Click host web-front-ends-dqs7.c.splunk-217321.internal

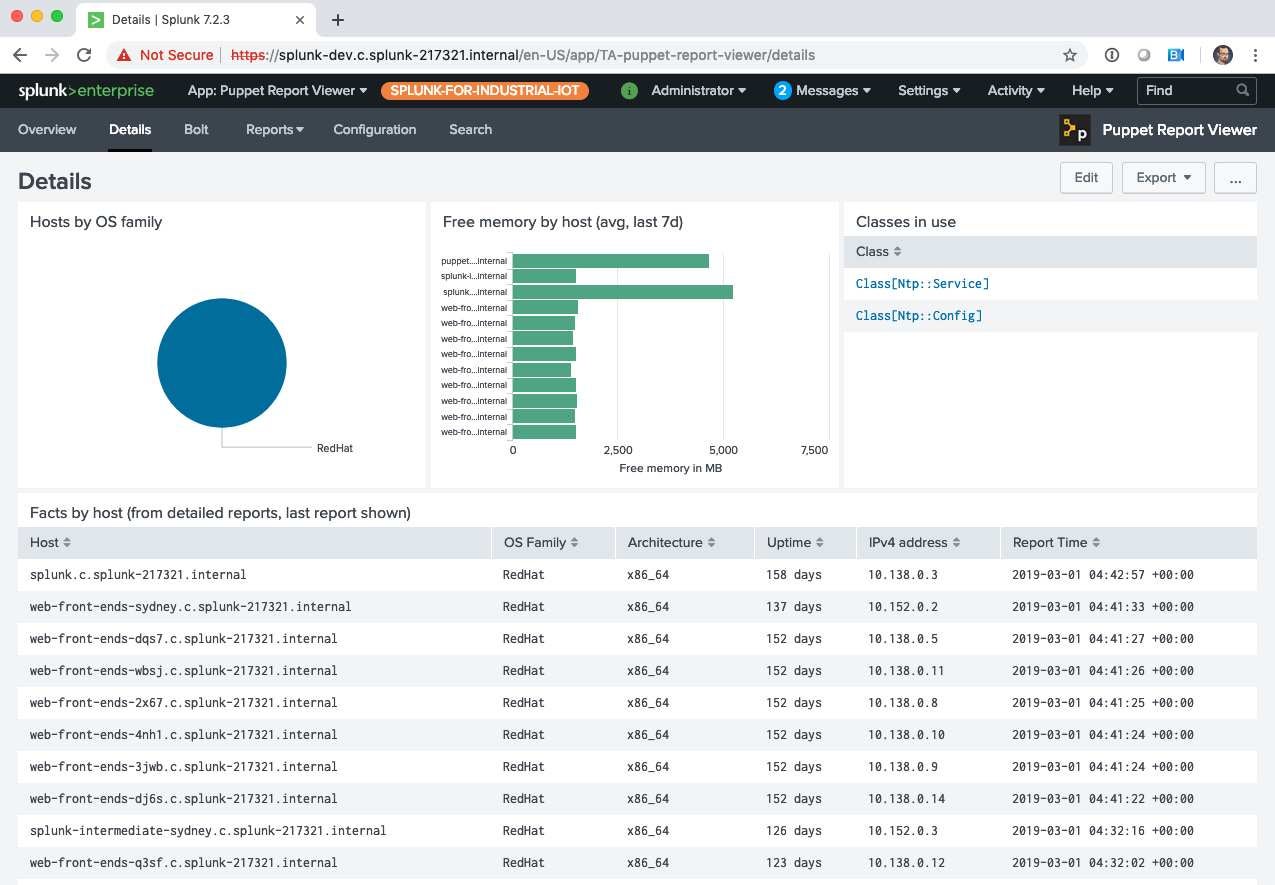[184, 639]
